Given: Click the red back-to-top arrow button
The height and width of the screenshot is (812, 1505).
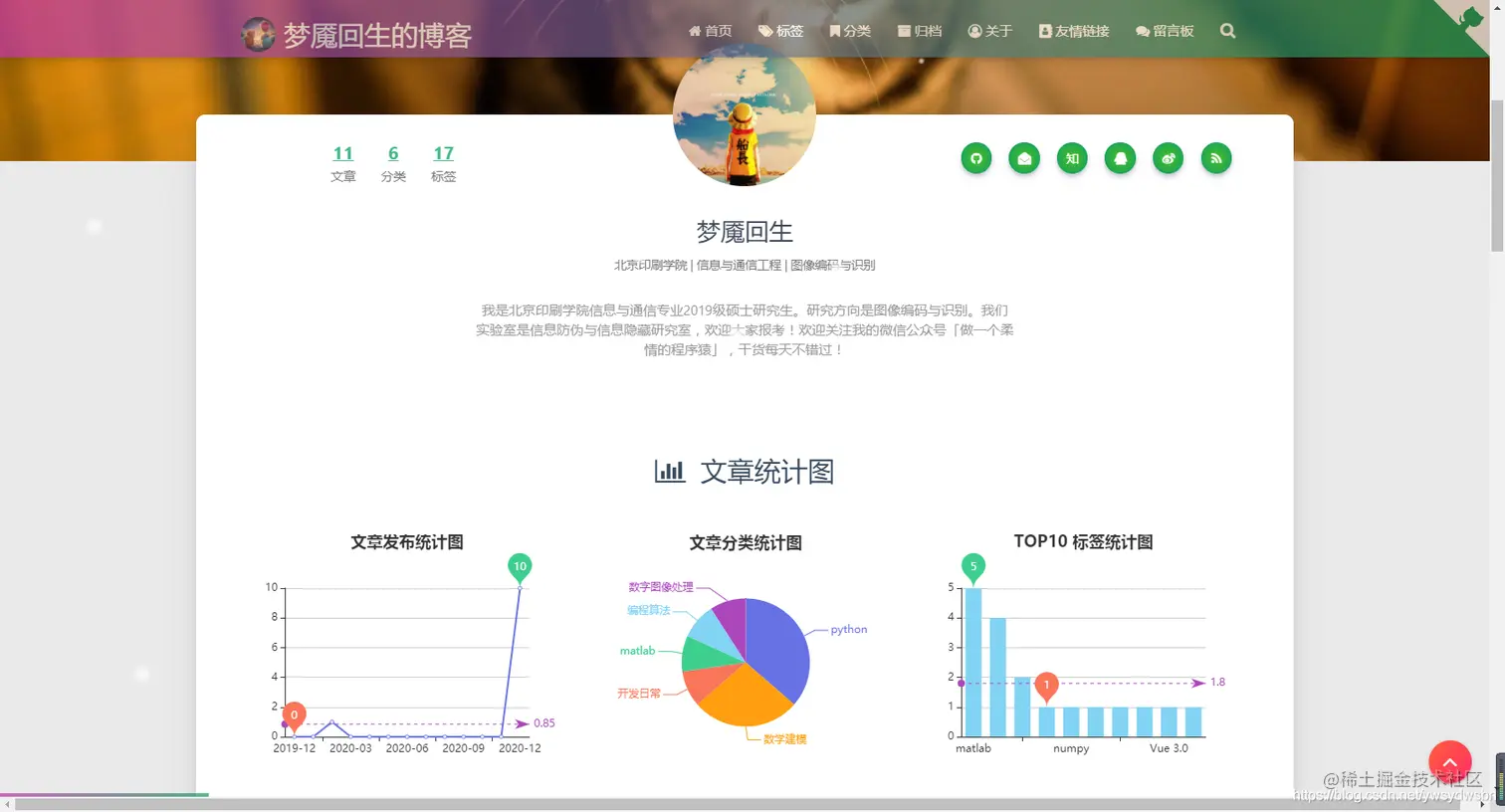Looking at the screenshot, I should pyautogui.click(x=1450, y=762).
